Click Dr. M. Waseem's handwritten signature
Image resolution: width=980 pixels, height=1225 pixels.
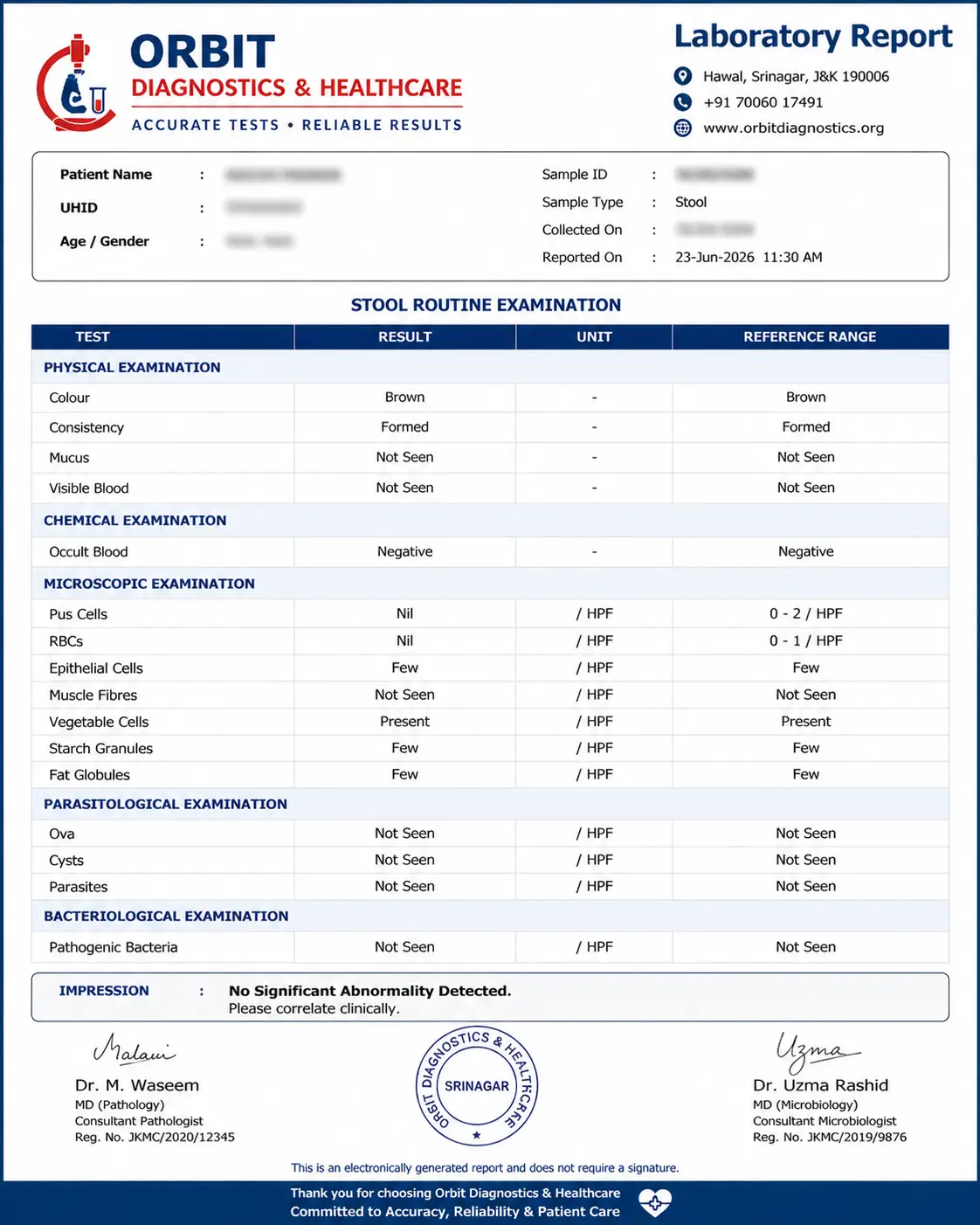(x=134, y=1049)
